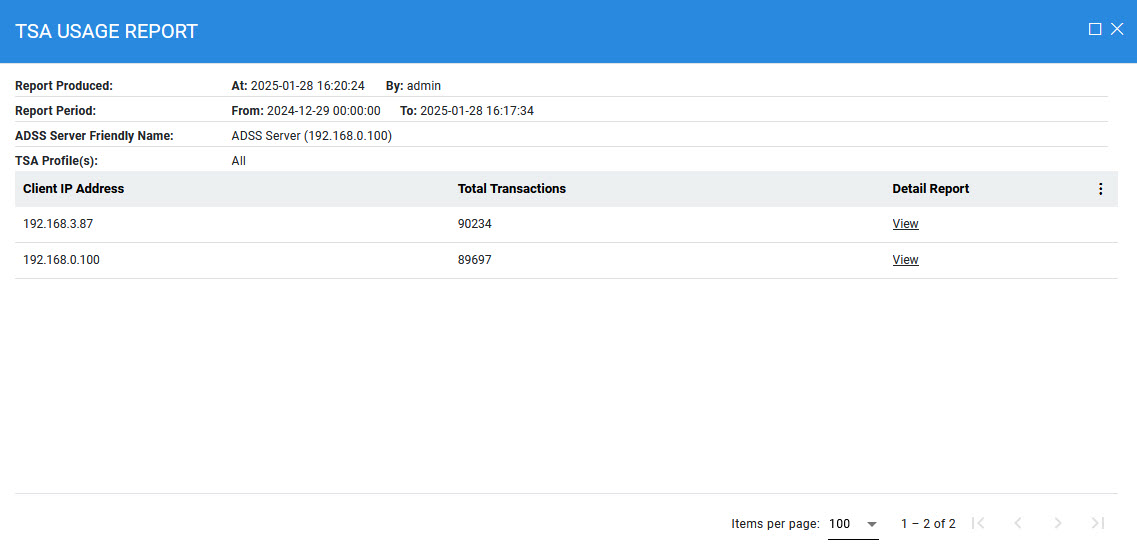Close the TSA Usage Report dialog
The height and width of the screenshot is (547, 1137).
(x=1117, y=29)
